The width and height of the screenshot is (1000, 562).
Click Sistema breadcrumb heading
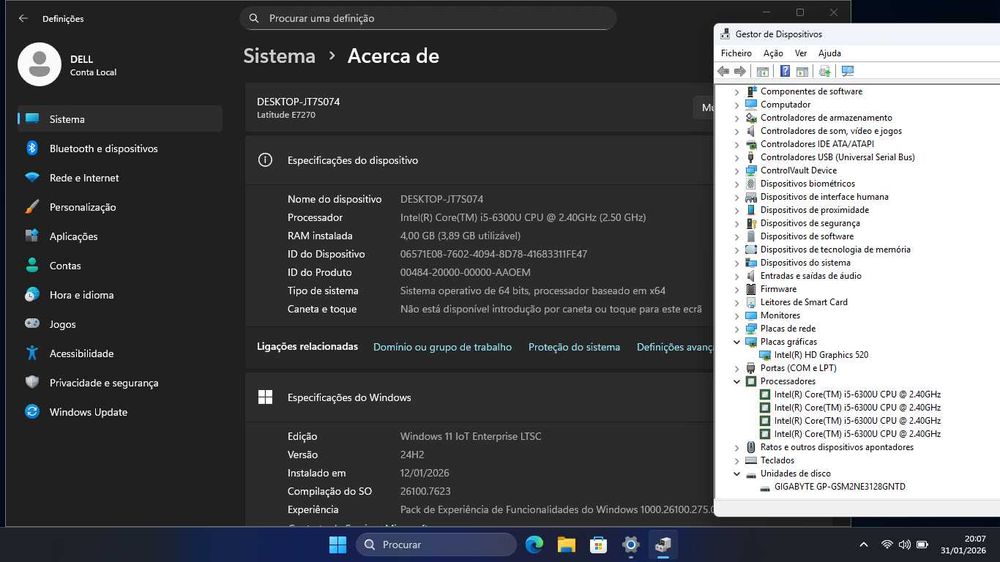point(279,56)
